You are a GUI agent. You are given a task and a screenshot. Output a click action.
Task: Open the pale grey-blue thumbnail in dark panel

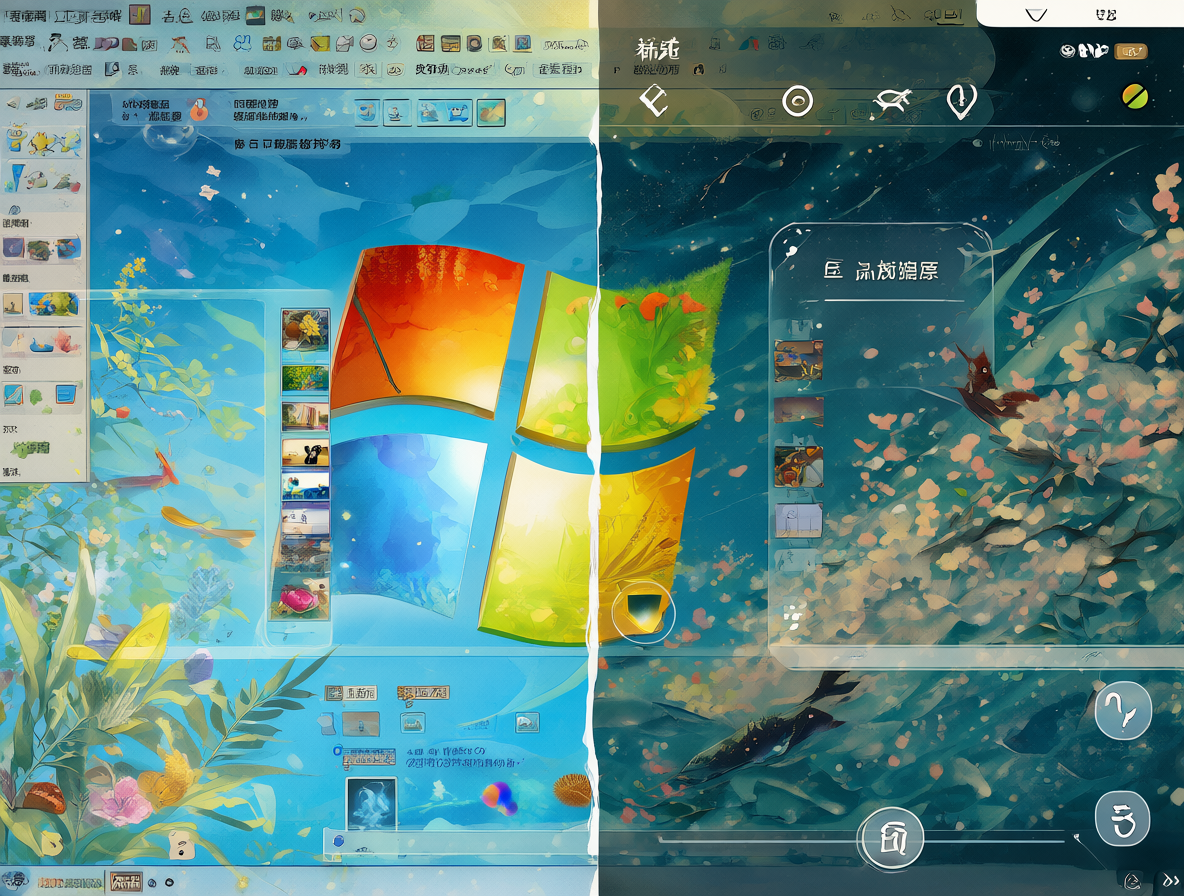[x=798, y=520]
